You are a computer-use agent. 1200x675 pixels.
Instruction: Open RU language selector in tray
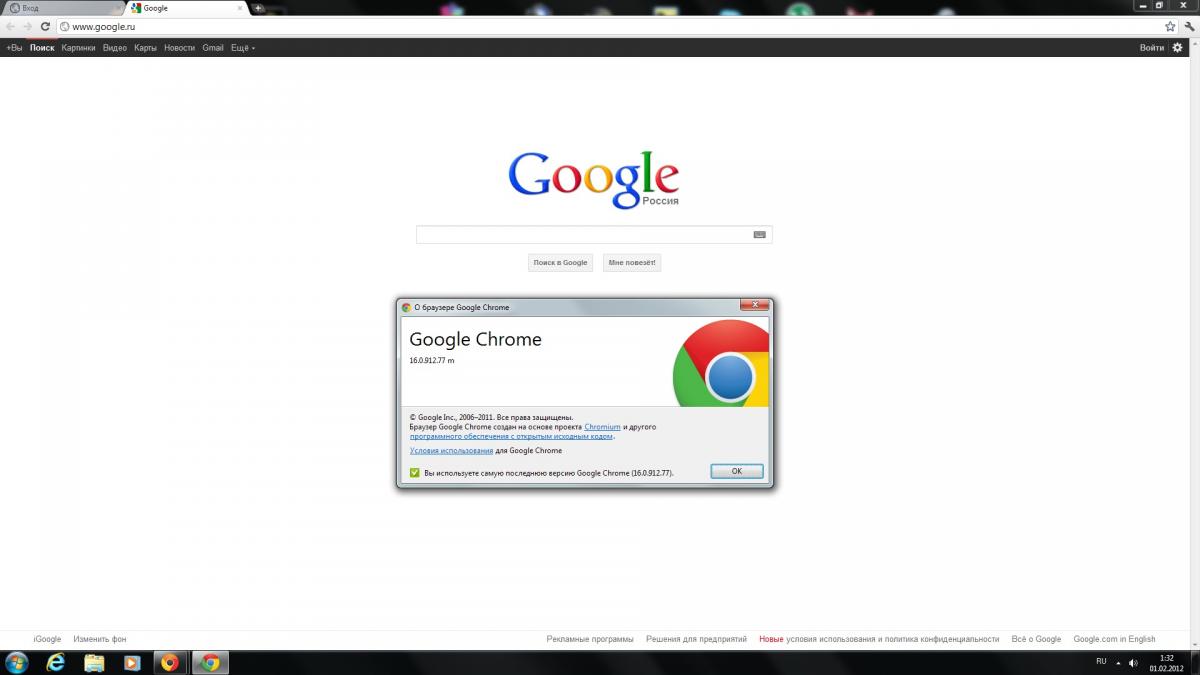pyautogui.click(x=1101, y=661)
